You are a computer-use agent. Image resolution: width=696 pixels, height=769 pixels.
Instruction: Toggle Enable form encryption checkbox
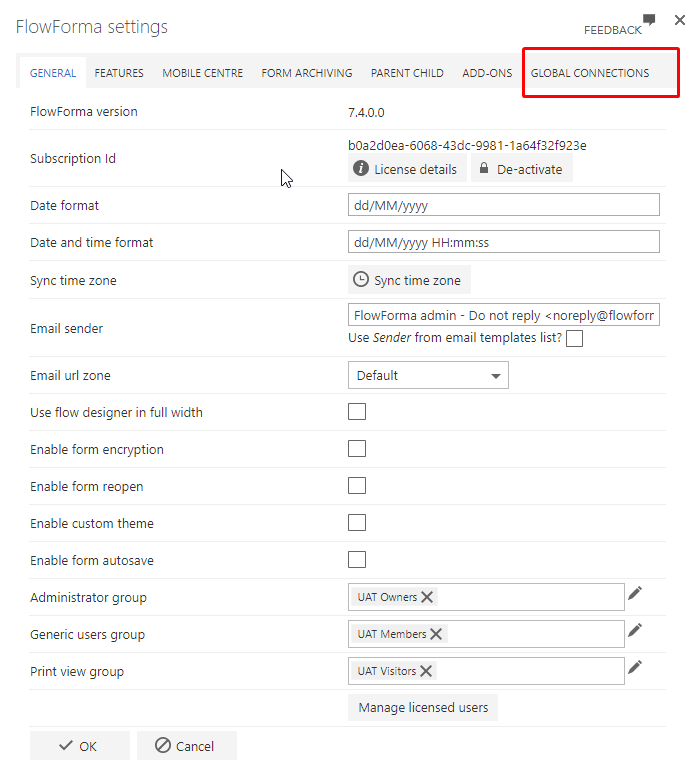coord(357,449)
